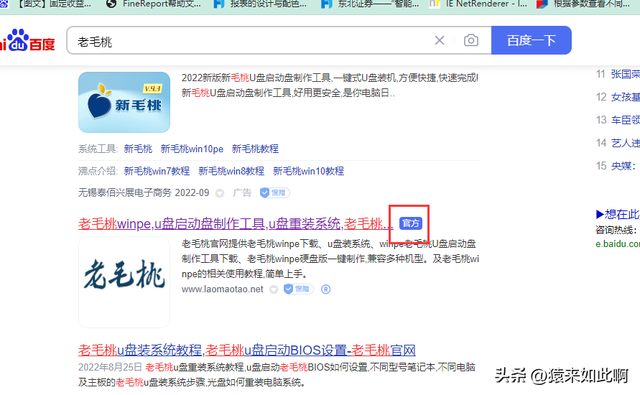Viewport: 640px width, 395px height.
Task: Expand dropdown arrow next to www.laomaotao.net
Action: click(x=273, y=290)
